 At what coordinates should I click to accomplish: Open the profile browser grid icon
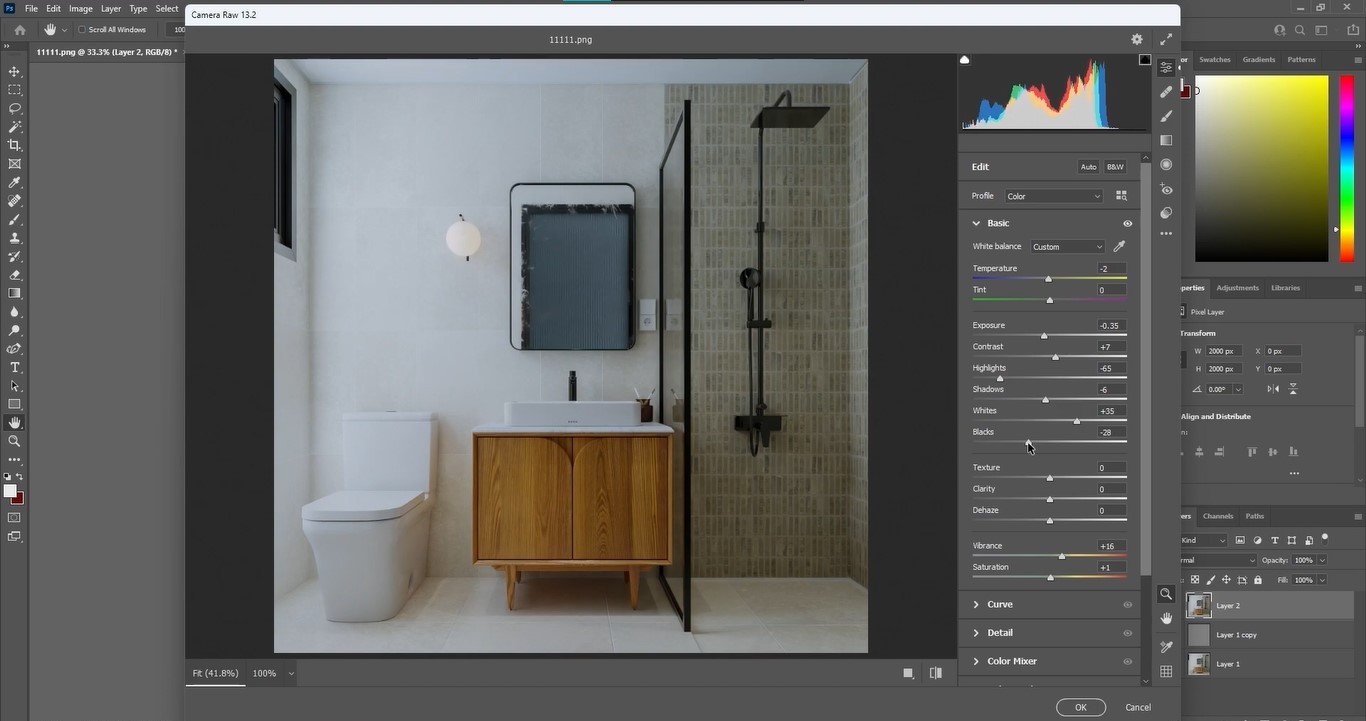coord(1121,196)
